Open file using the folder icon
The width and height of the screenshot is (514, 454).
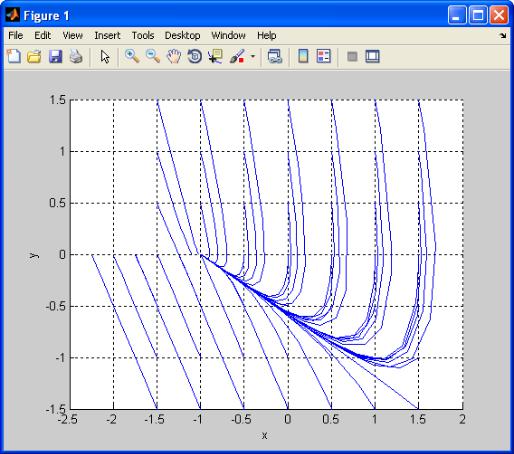[34, 56]
